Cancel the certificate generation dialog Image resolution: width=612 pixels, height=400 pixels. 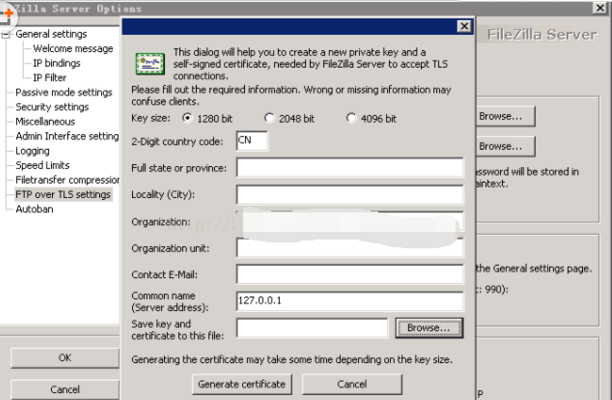[x=352, y=384]
